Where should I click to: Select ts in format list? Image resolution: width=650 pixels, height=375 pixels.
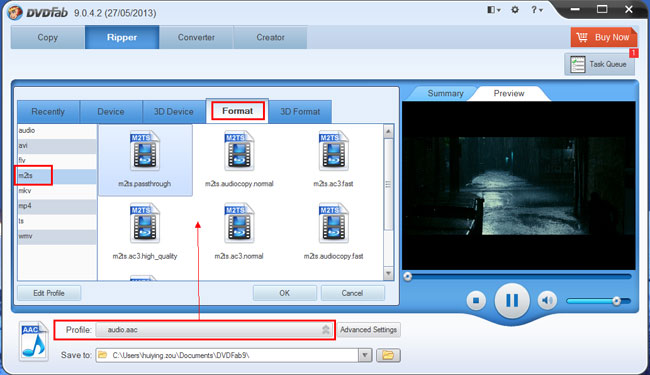(57, 221)
